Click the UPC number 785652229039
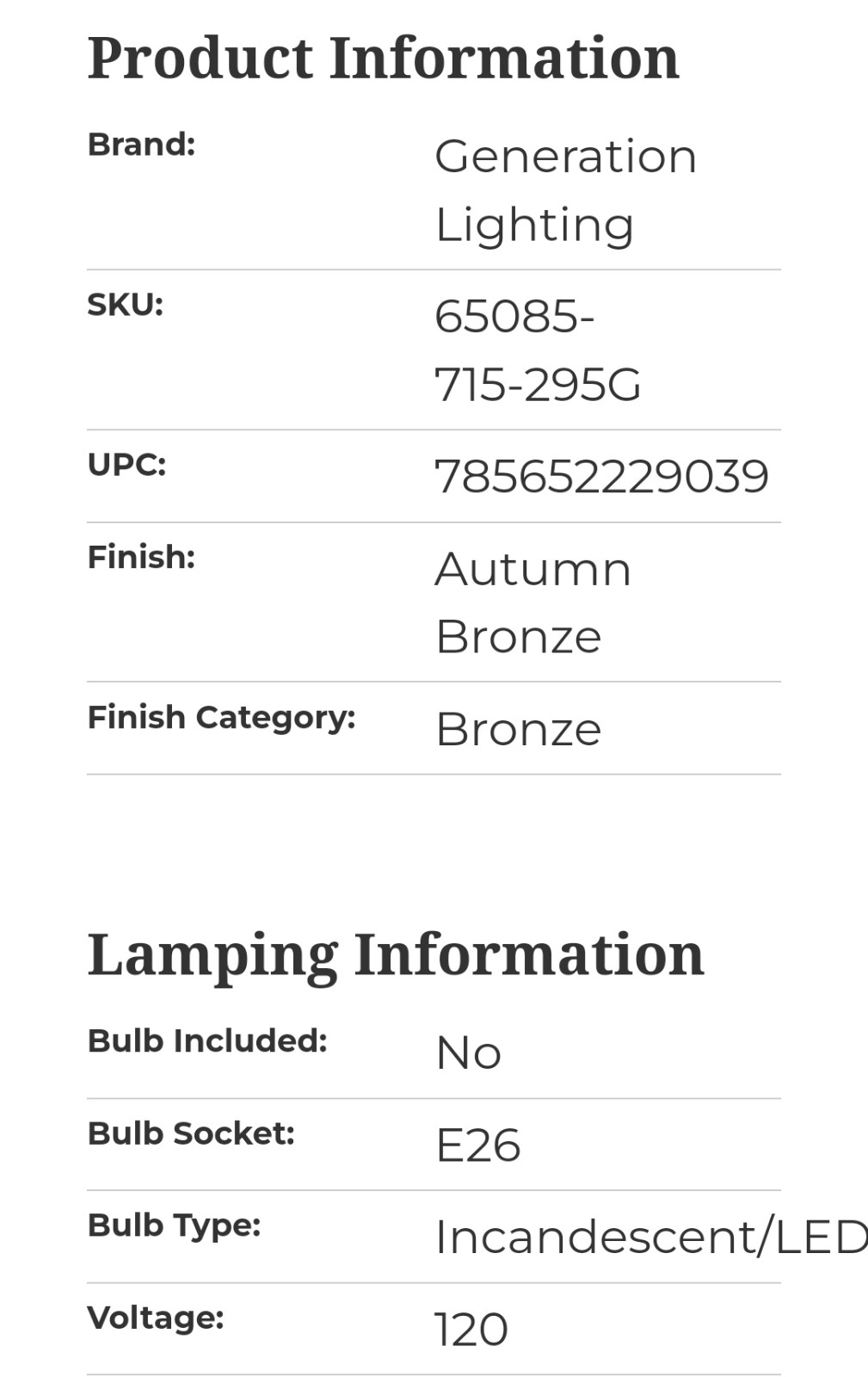The height and width of the screenshot is (1377, 868). pyautogui.click(x=601, y=477)
